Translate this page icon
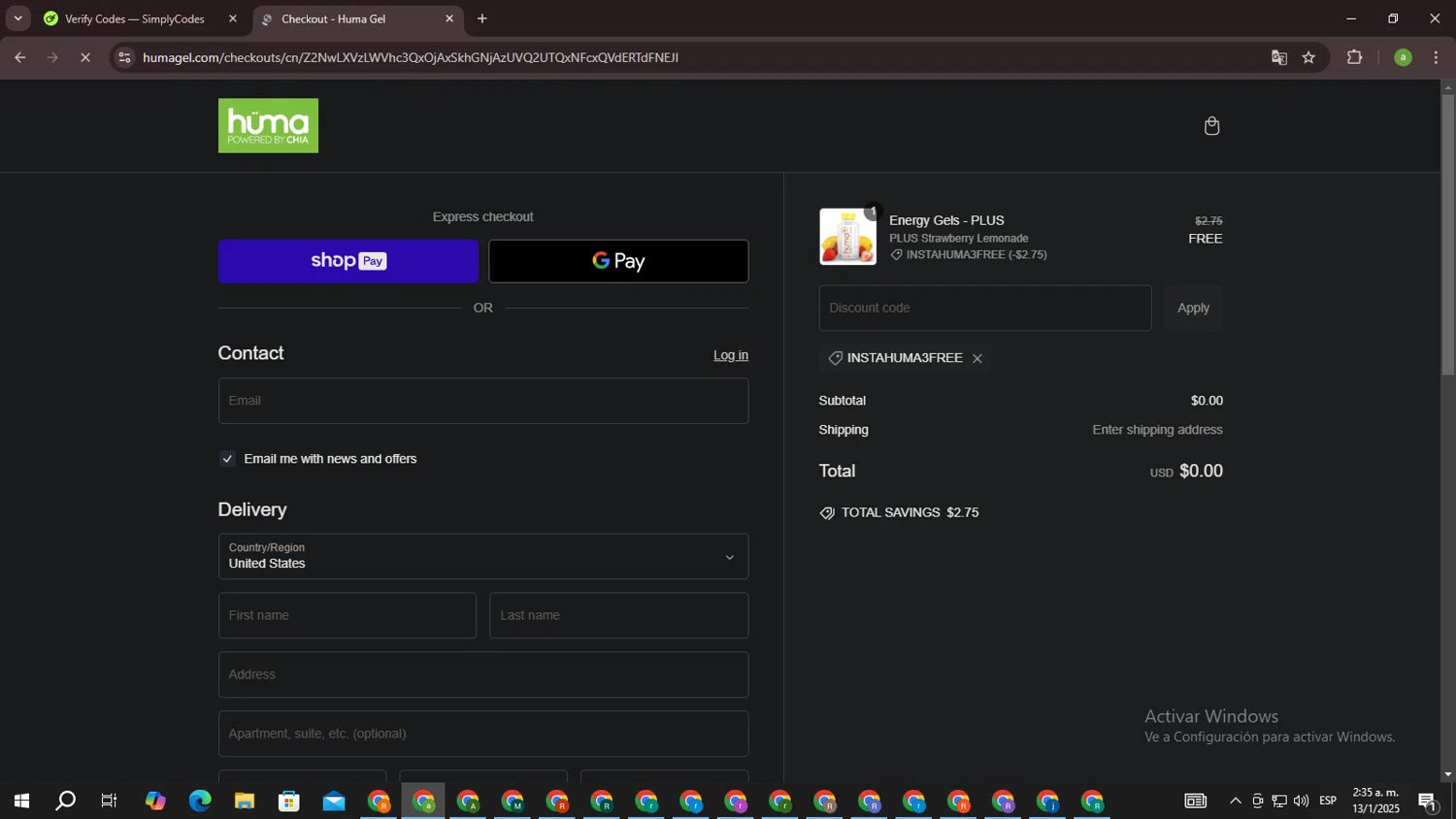The height and width of the screenshot is (819, 1456). [x=1278, y=57]
